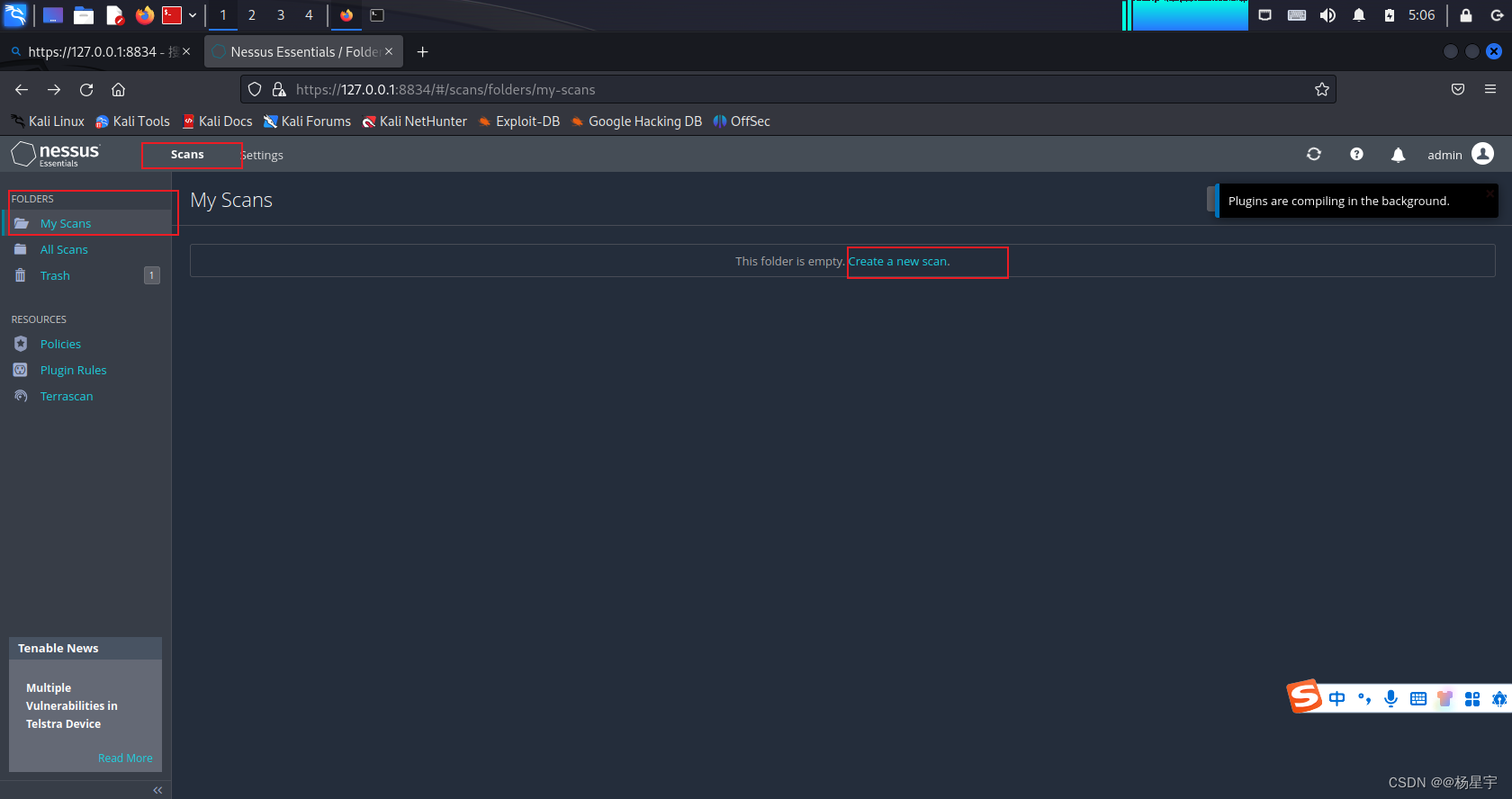Open Kali Forums bookmark
Image resolution: width=1512 pixels, height=799 pixels.
(307, 121)
